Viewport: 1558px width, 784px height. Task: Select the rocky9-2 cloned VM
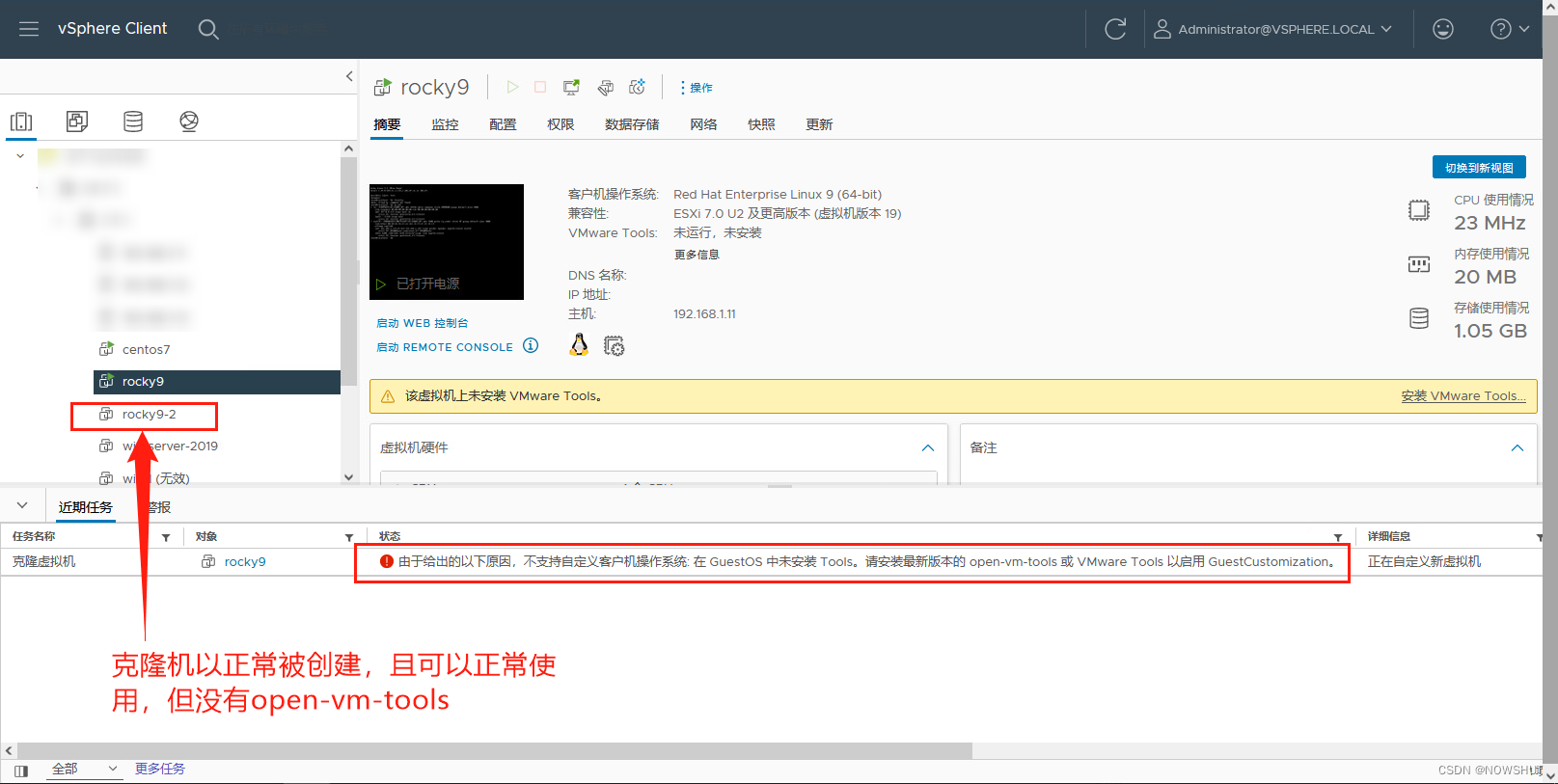pos(149,414)
